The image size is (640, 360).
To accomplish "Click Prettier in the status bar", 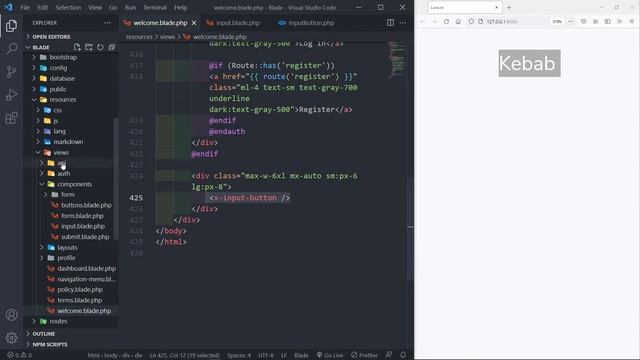I will (x=364, y=355).
